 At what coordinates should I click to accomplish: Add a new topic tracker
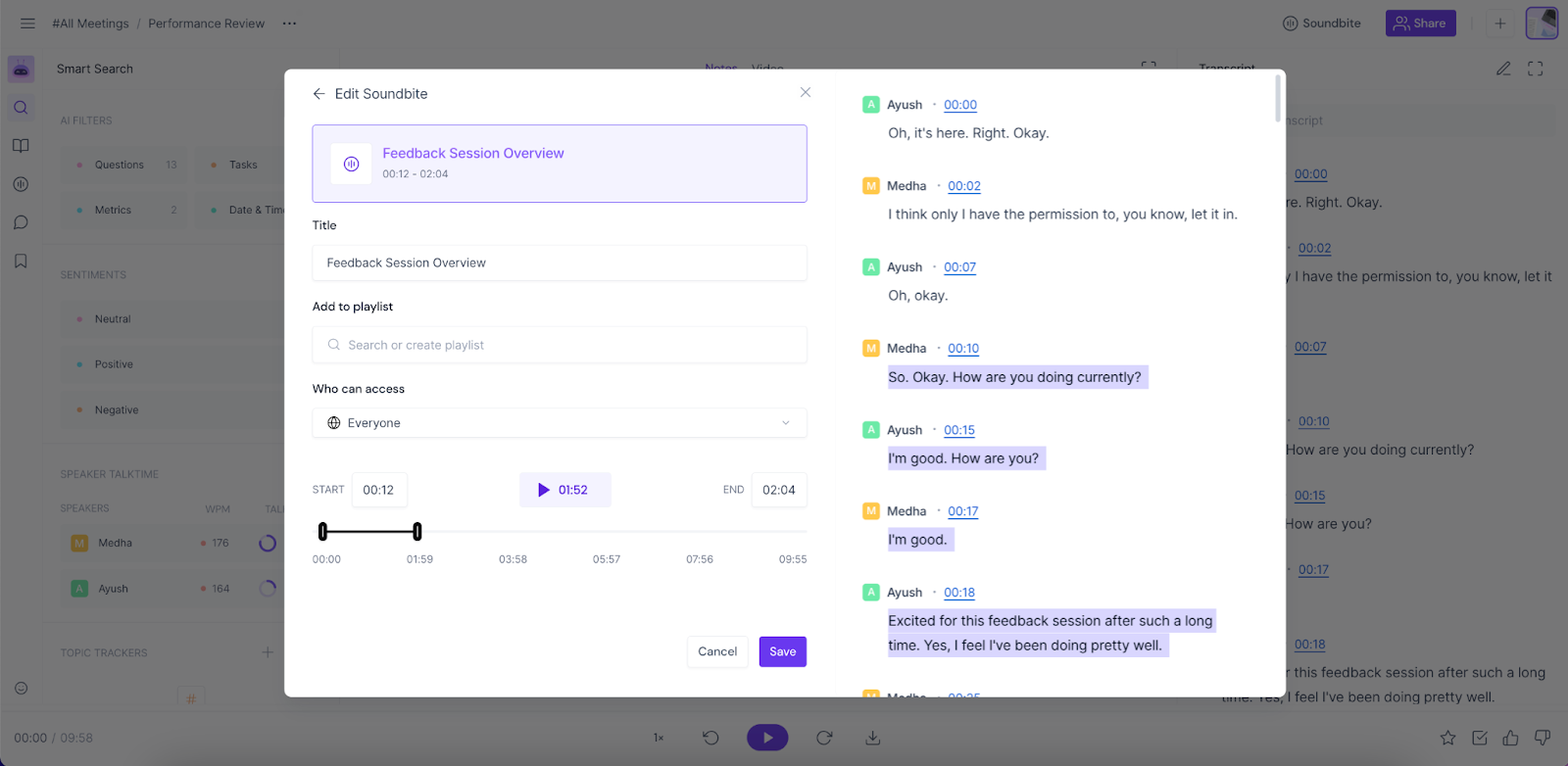(x=268, y=652)
